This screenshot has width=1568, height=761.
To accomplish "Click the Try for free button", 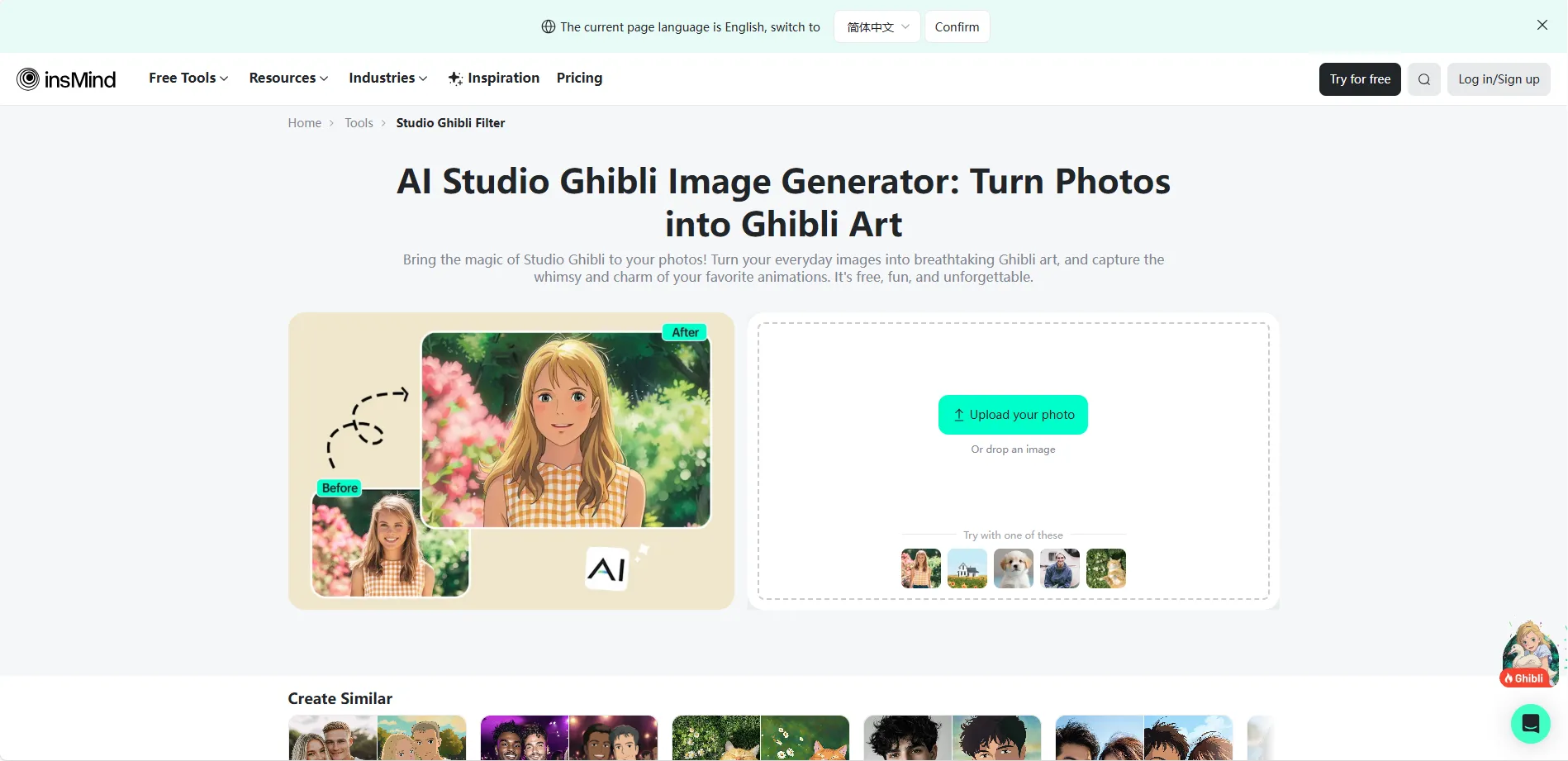I will click(x=1360, y=79).
